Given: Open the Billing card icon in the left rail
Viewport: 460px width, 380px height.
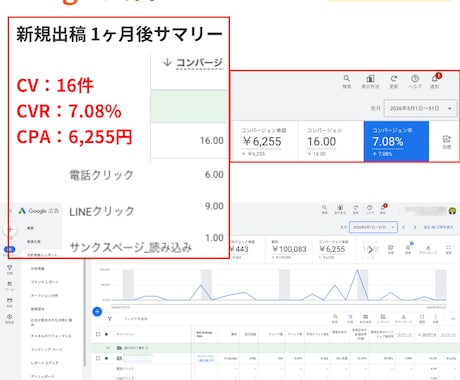Looking at the screenshot, I should [x=10, y=300].
